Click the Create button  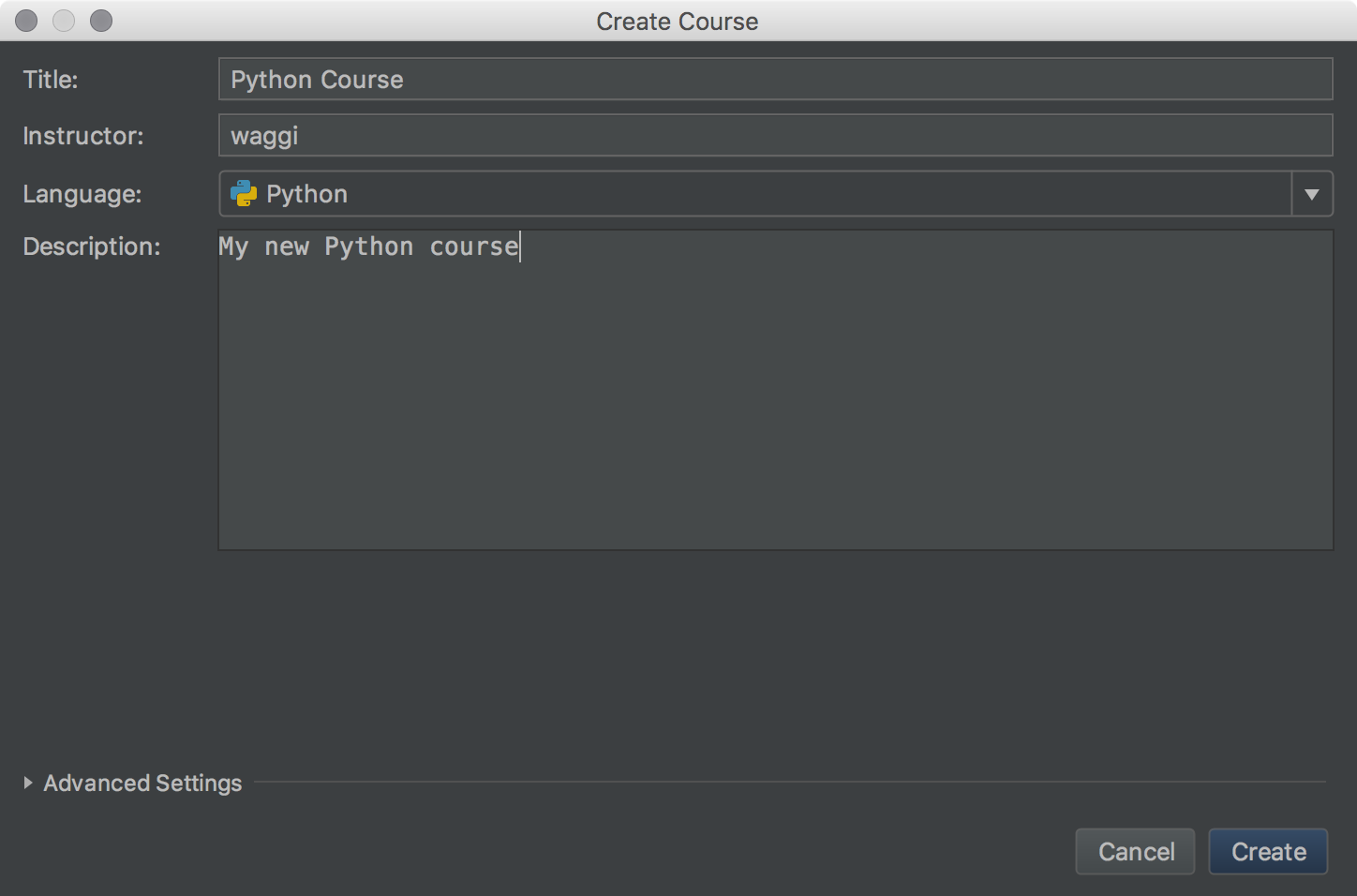tap(1268, 852)
